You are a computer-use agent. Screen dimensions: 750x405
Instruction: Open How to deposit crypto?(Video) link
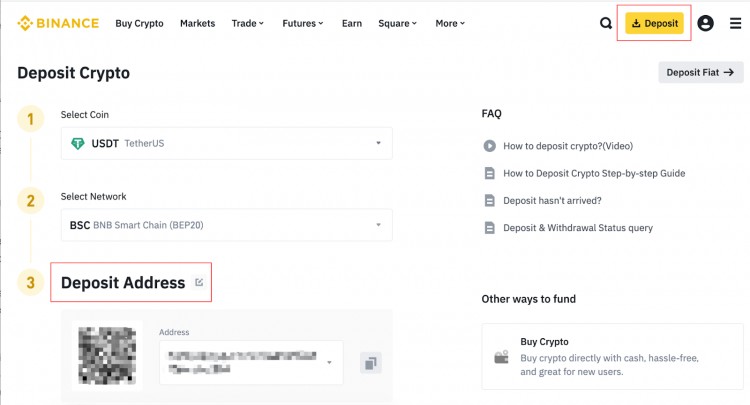568,146
